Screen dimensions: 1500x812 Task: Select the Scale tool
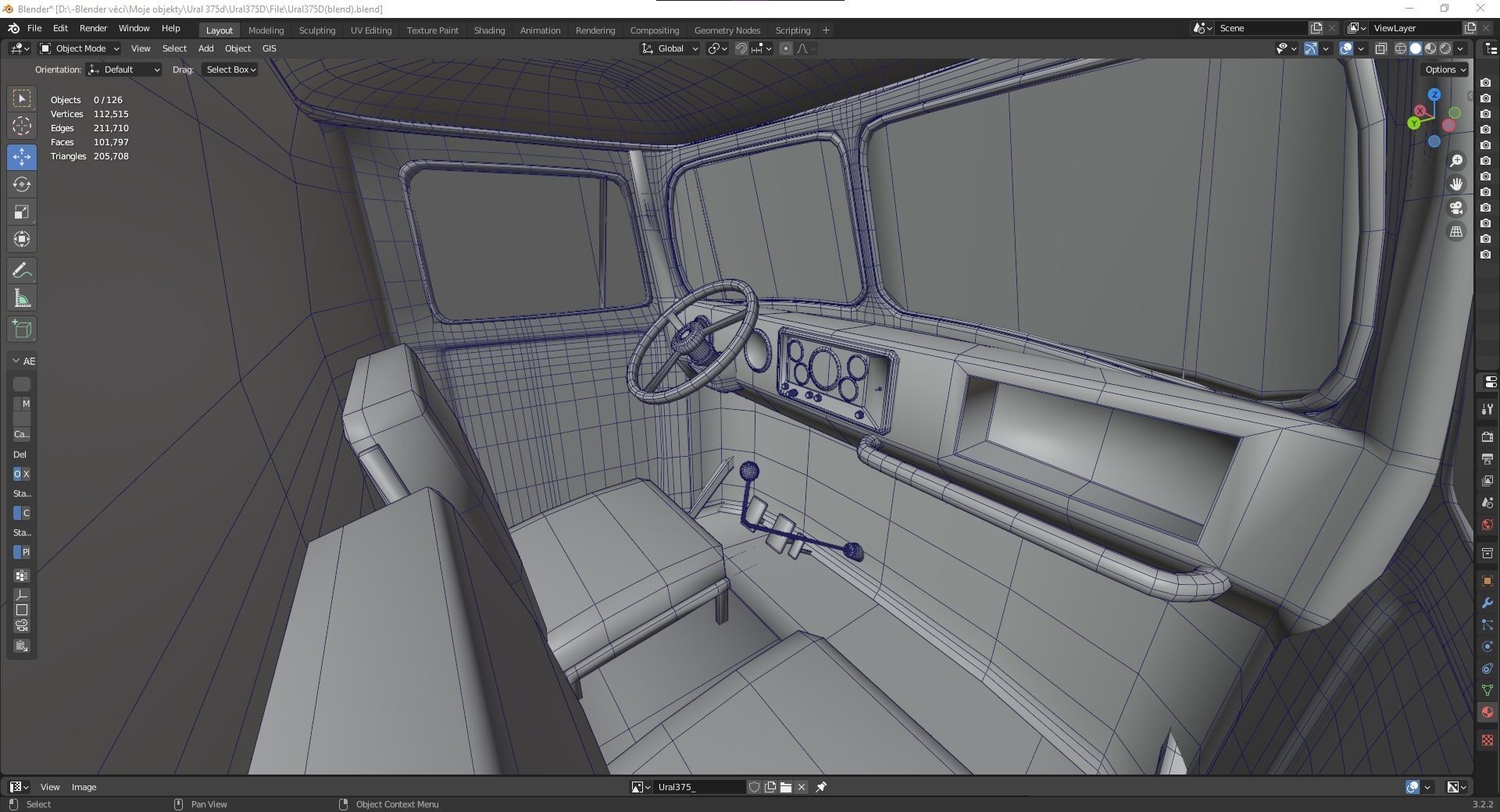click(x=22, y=212)
